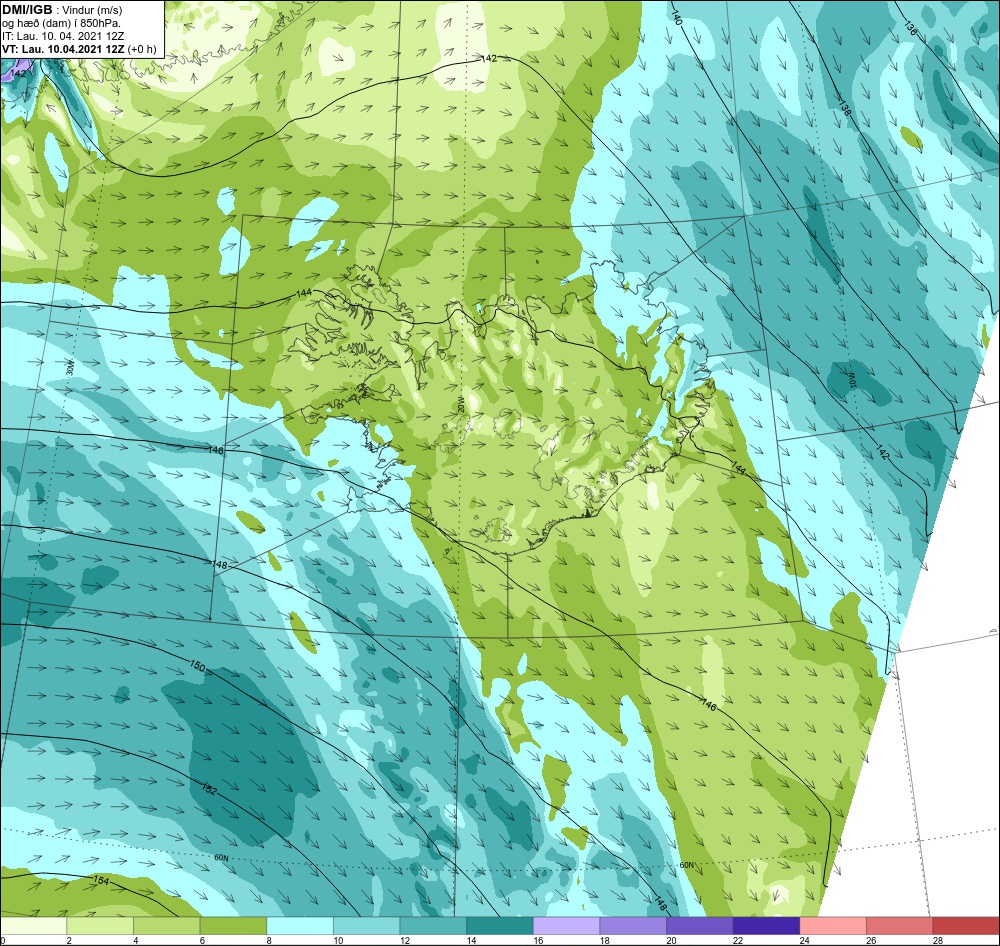
Task: Click the 24–26 m/s light pink legend swatch
Action: [x=833, y=926]
